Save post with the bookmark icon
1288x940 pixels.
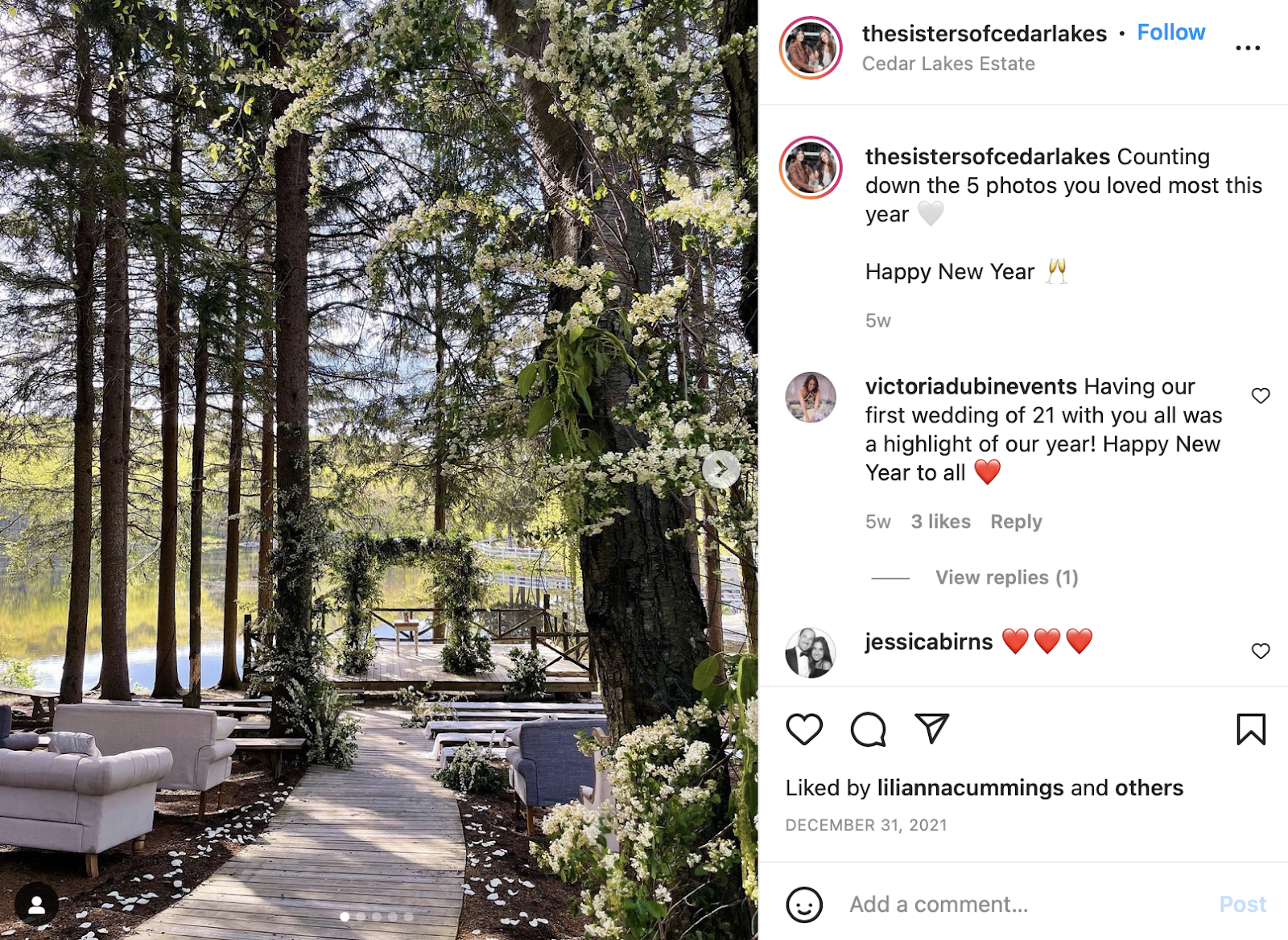tap(1251, 729)
